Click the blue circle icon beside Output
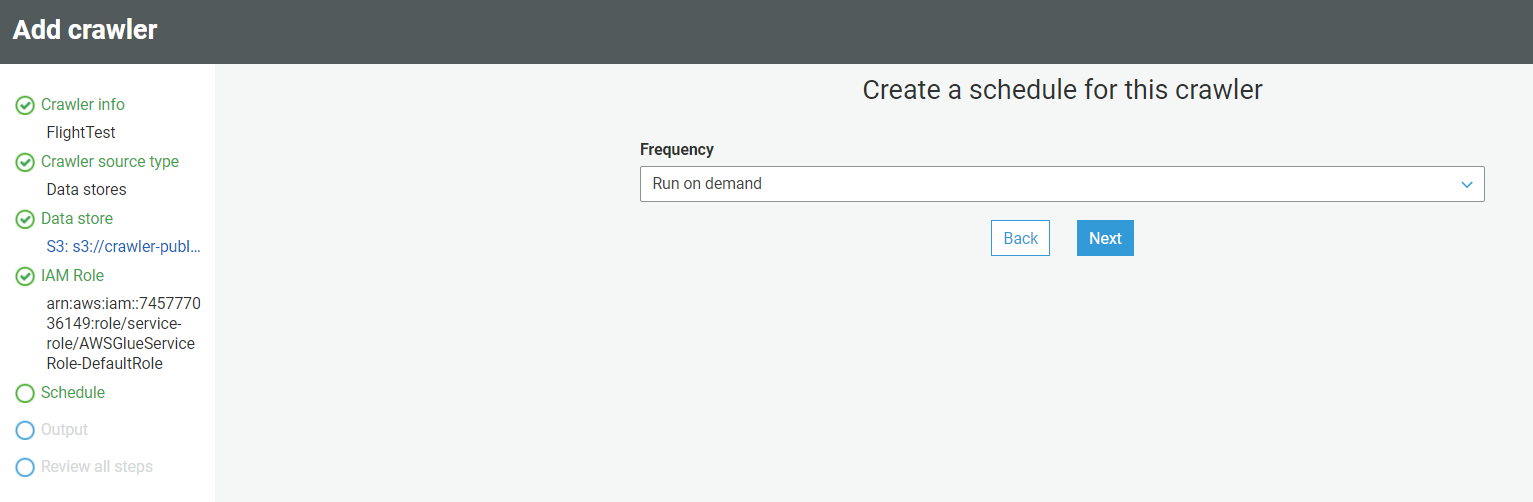Screen dimensions: 1533x502 pyautogui.click(x=25, y=430)
